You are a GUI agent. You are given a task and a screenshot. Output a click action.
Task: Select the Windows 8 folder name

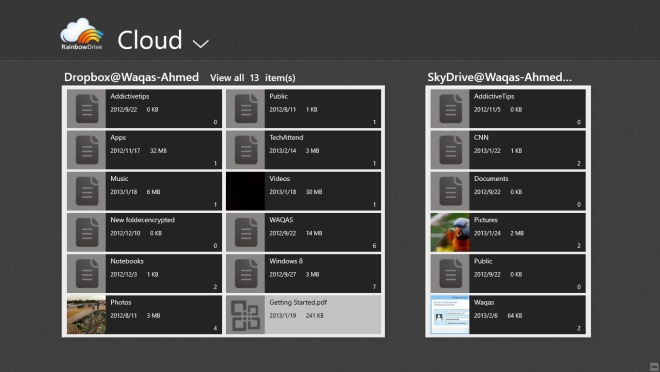coord(286,261)
